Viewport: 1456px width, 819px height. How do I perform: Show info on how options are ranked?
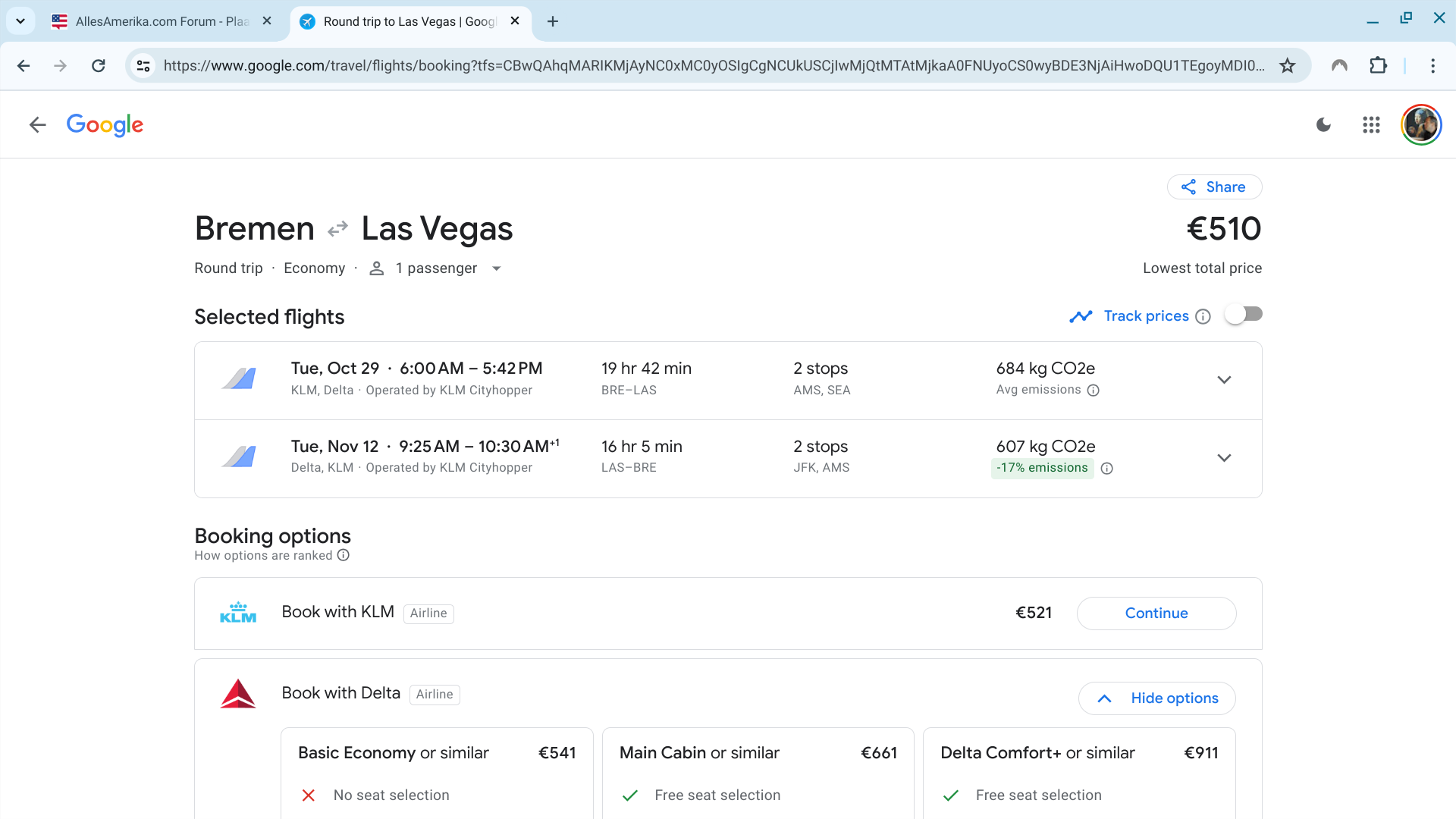point(344,555)
